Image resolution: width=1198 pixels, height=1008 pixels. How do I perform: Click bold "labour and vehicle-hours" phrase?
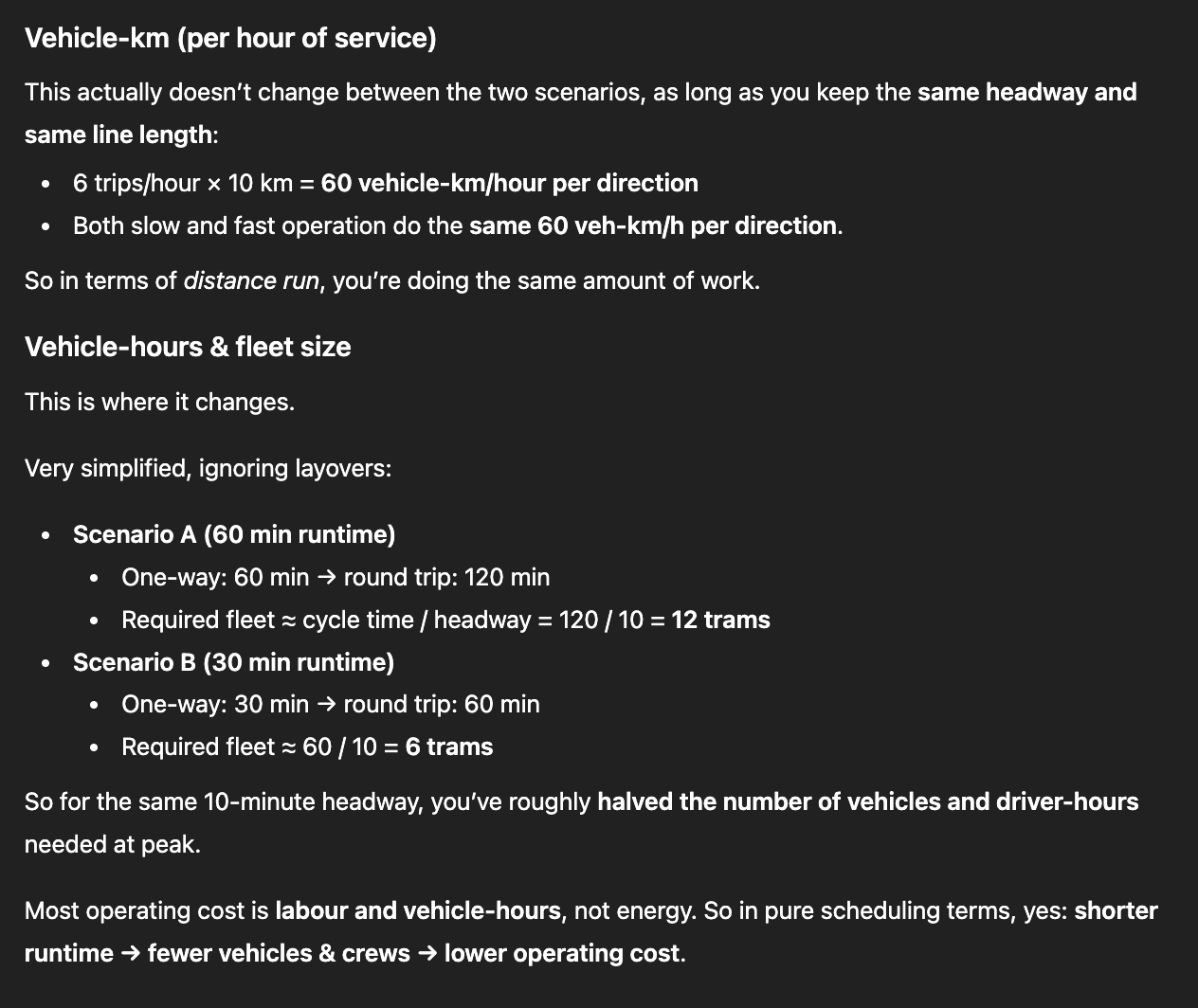click(418, 910)
